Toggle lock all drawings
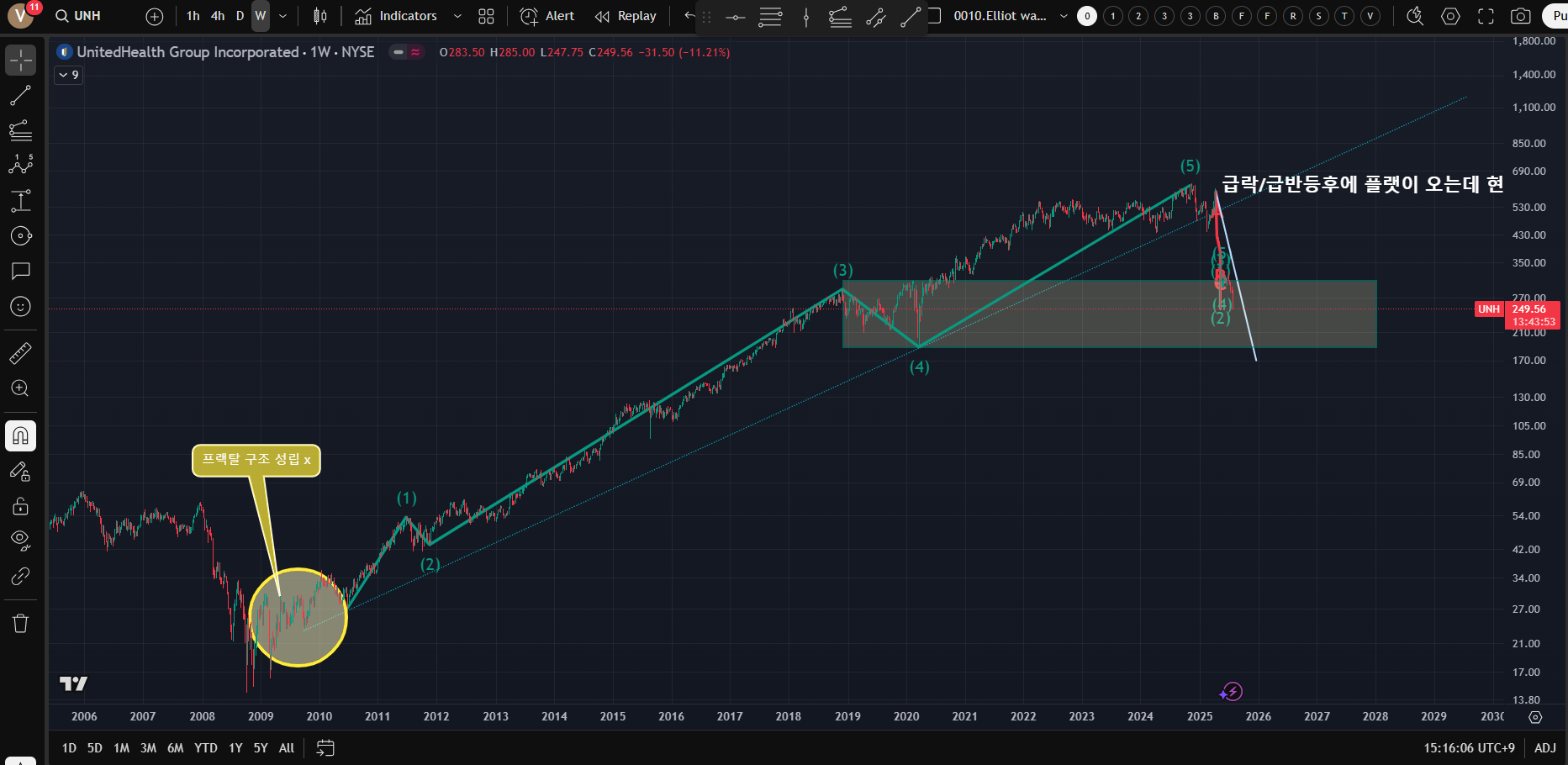The width and height of the screenshot is (1568, 765). click(20, 506)
